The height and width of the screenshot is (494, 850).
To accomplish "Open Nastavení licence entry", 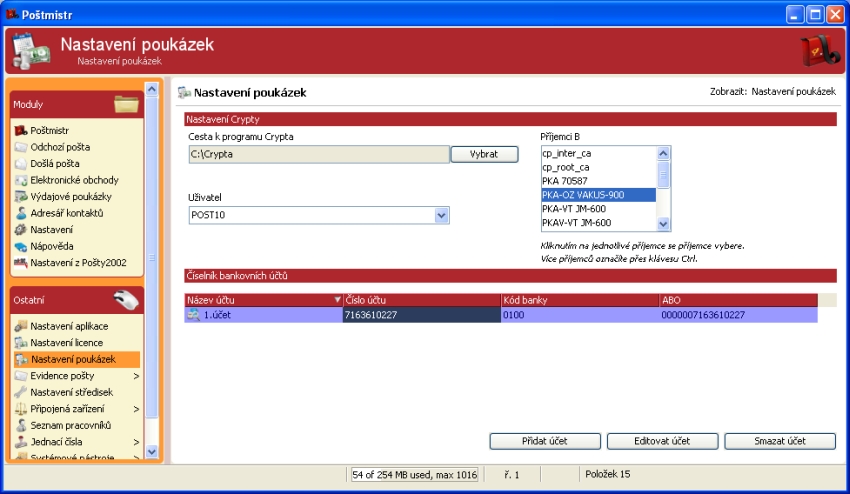I will pos(66,342).
